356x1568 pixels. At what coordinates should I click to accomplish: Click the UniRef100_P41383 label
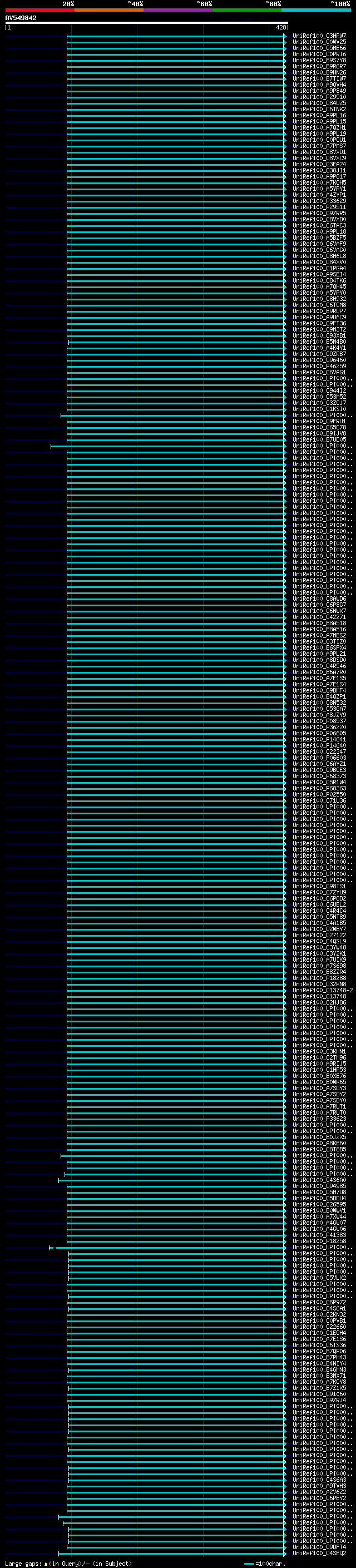coord(319,1235)
